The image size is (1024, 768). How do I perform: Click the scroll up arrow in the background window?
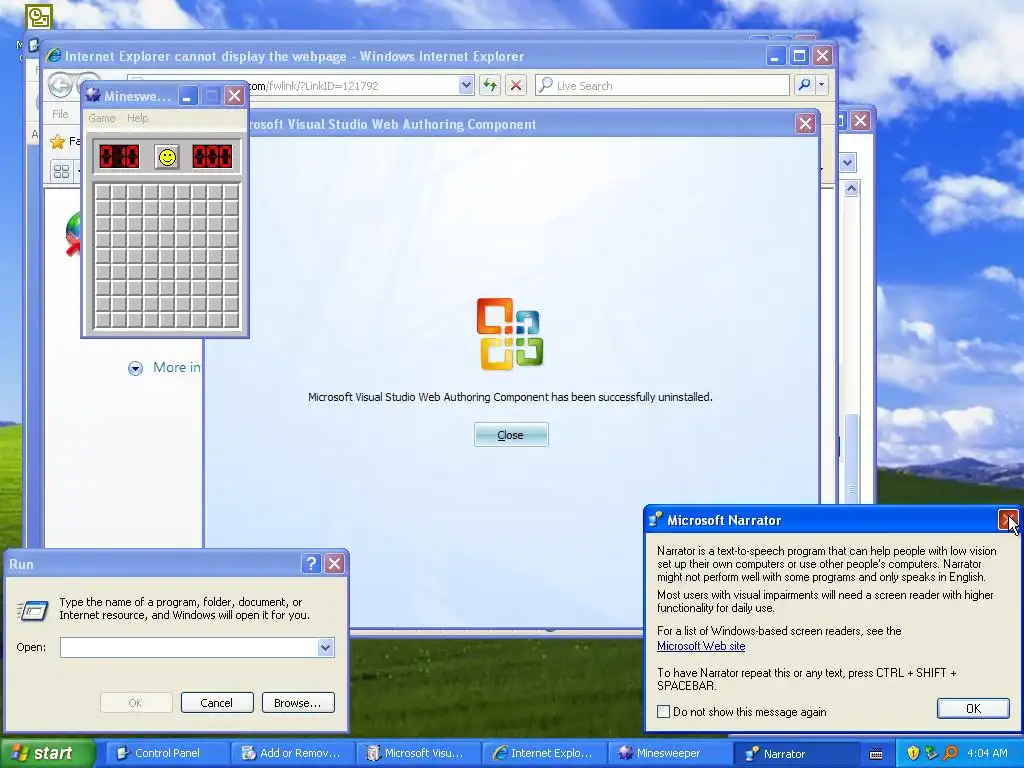coord(851,189)
